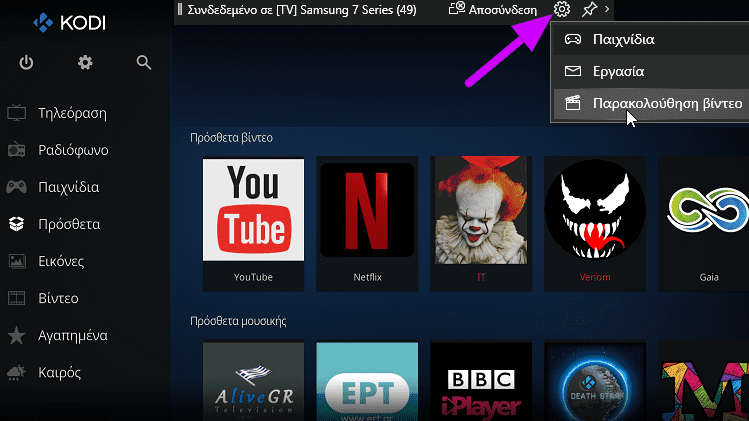Open the EPT add-on
The image size is (749, 421).
click(367, 381)
